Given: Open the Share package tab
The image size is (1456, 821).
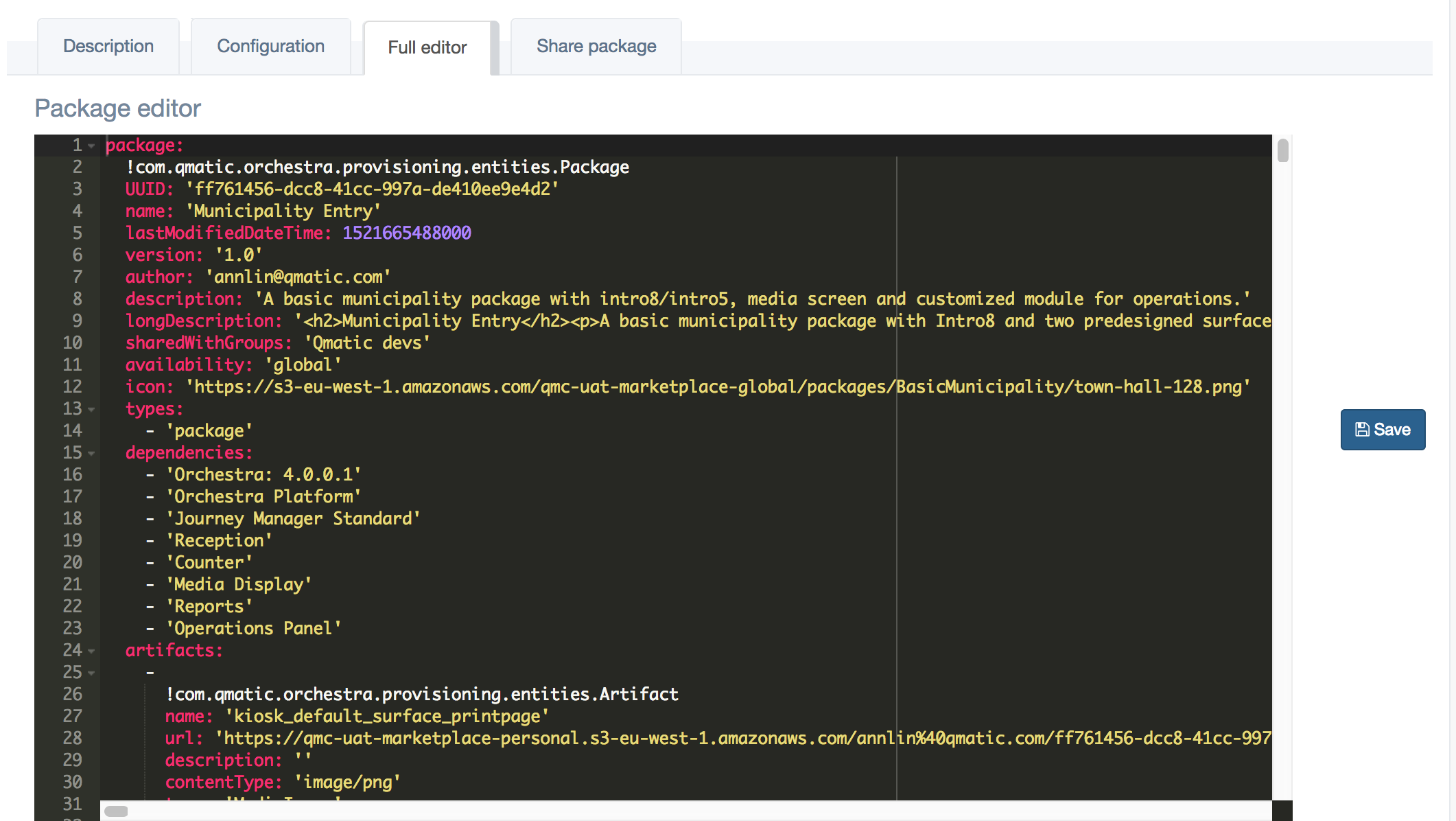Looking at the screenshot, I should pyautogui.click(x=596, y=47).
